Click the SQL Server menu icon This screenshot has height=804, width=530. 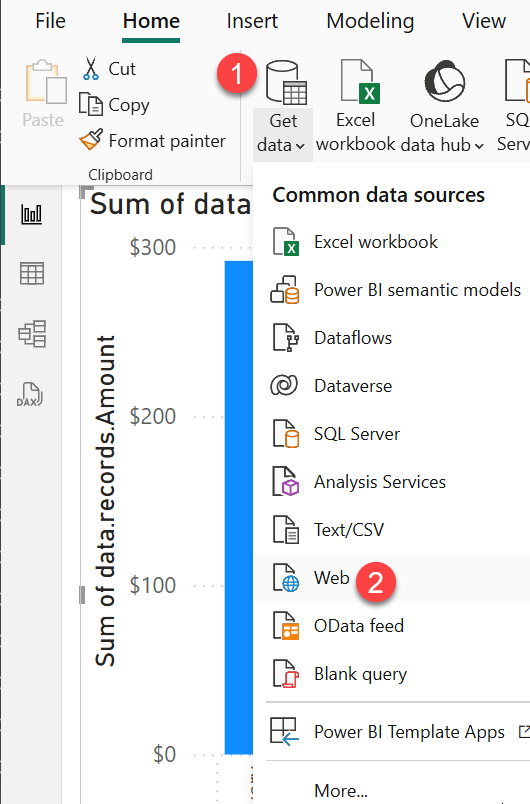(285, 434)
